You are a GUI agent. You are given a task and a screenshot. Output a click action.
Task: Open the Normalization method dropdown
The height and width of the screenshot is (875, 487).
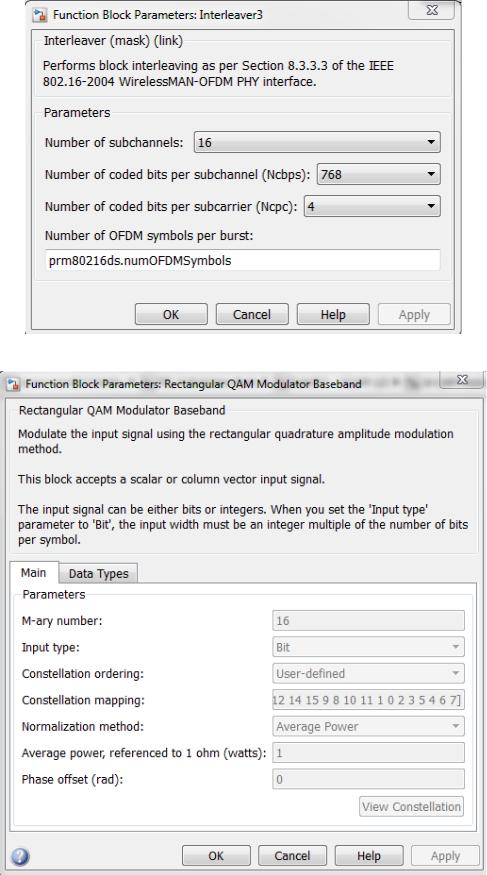point(368,727)
